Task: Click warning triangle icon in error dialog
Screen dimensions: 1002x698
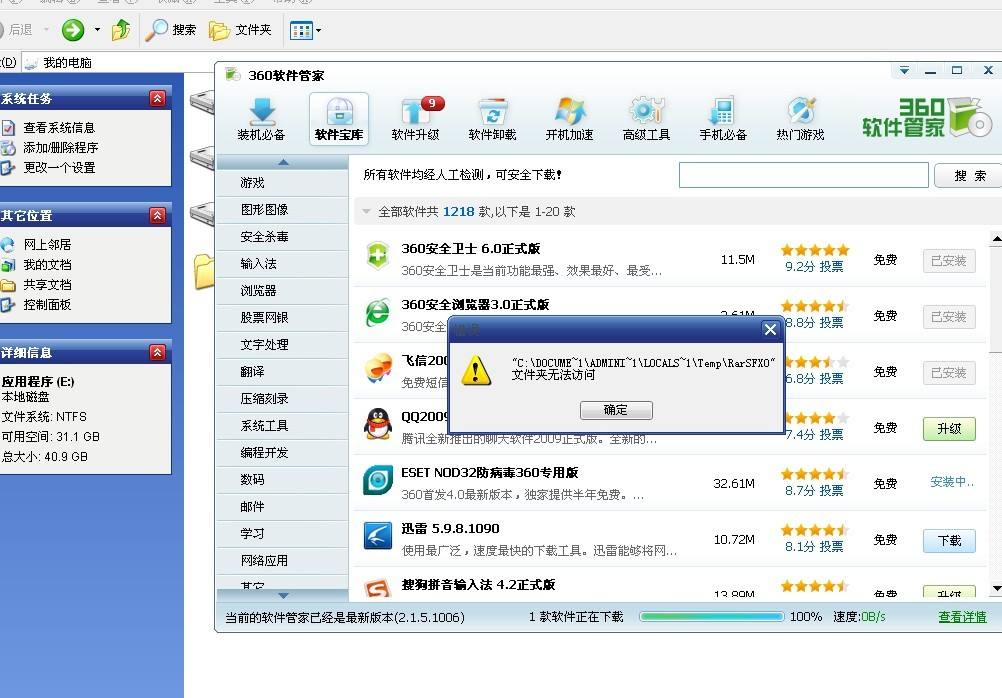Action: [476, 371]
